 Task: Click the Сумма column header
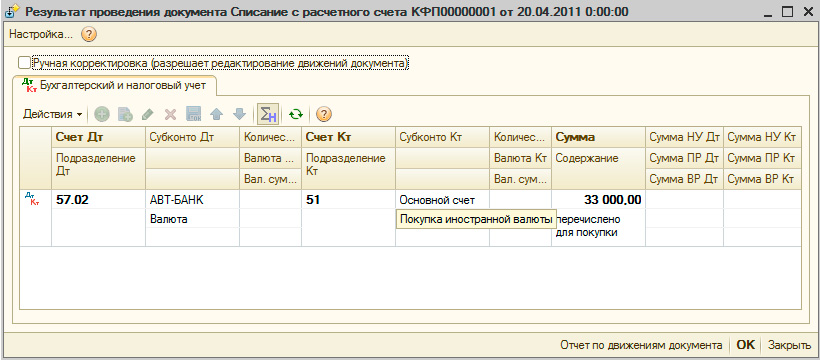tap(598, 137)
